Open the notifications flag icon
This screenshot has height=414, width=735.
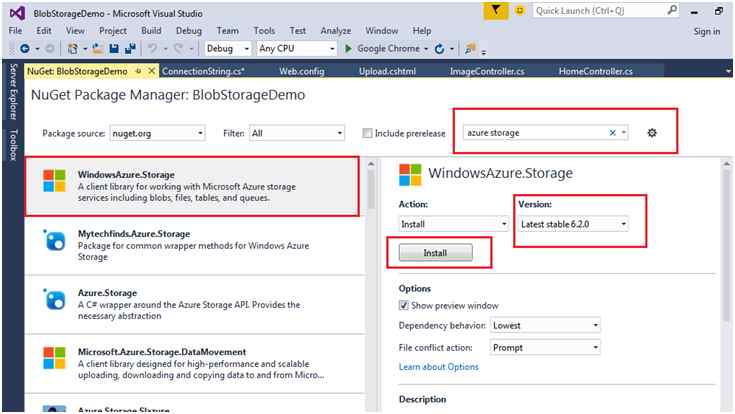495,10
